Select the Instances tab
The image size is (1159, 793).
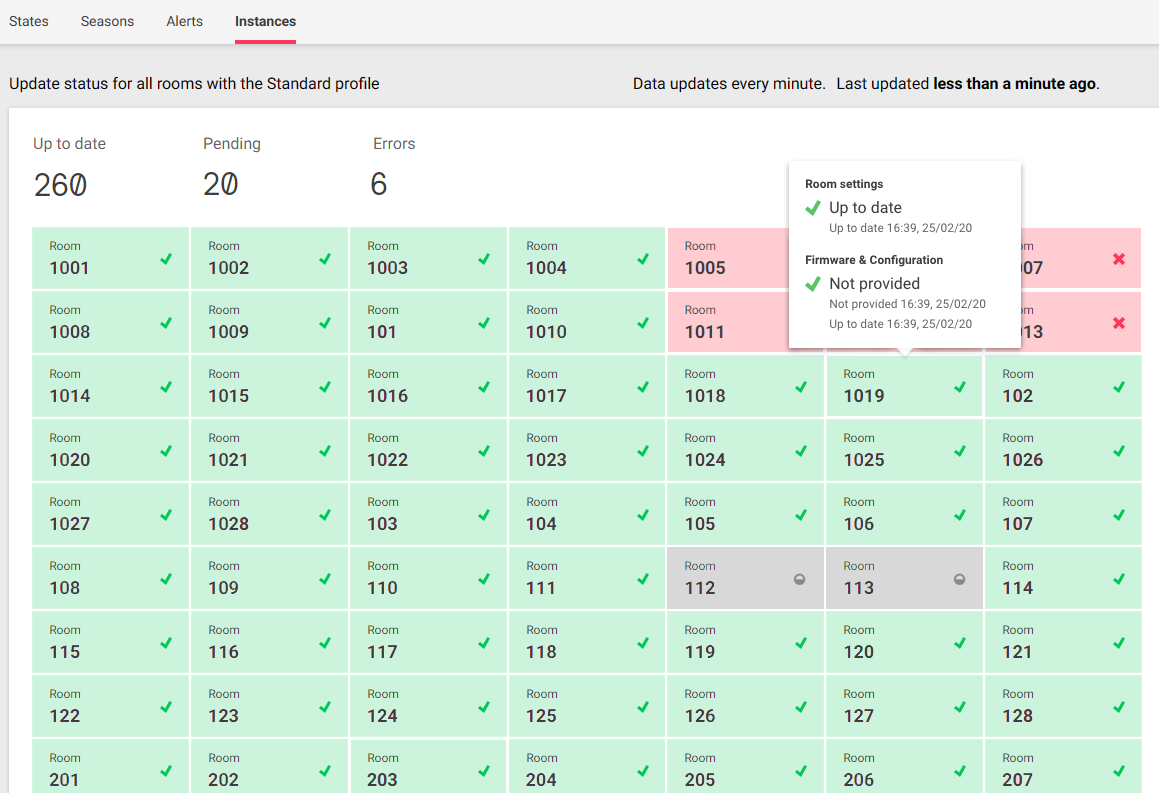click(x=264, y=21)
